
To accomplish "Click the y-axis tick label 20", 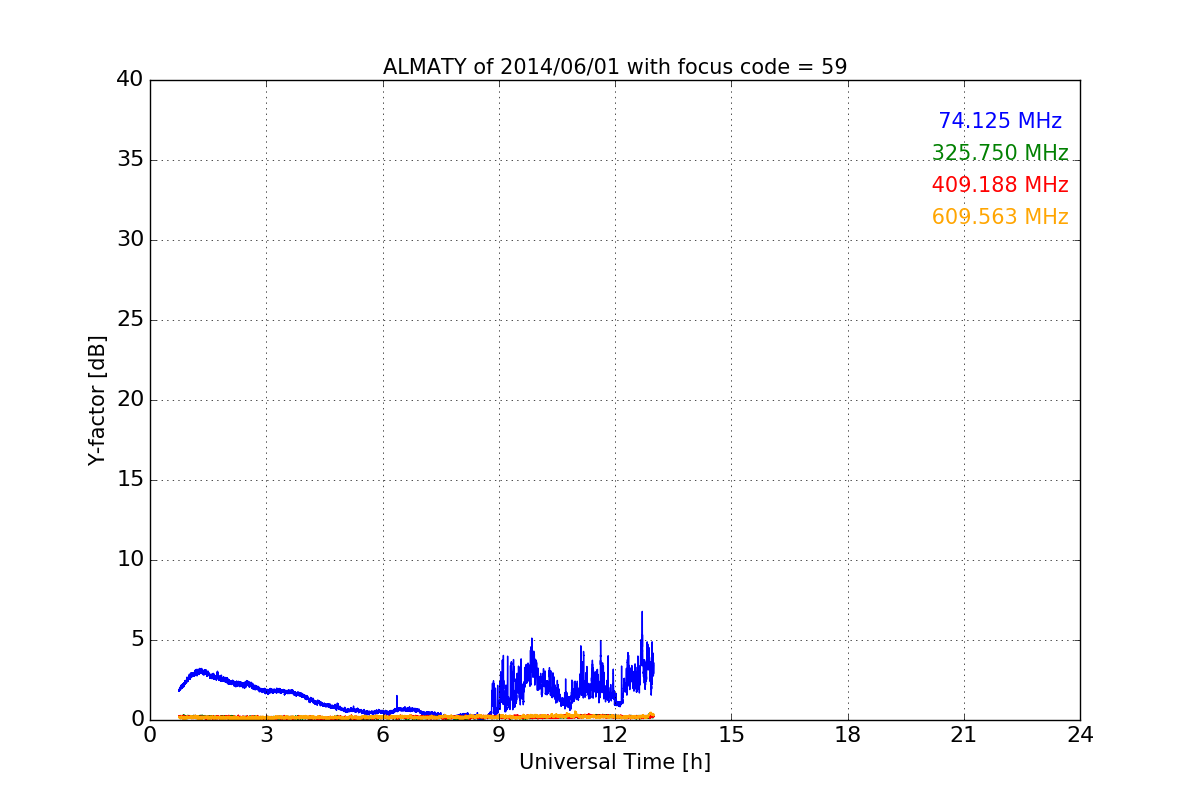I will (130, 400).
